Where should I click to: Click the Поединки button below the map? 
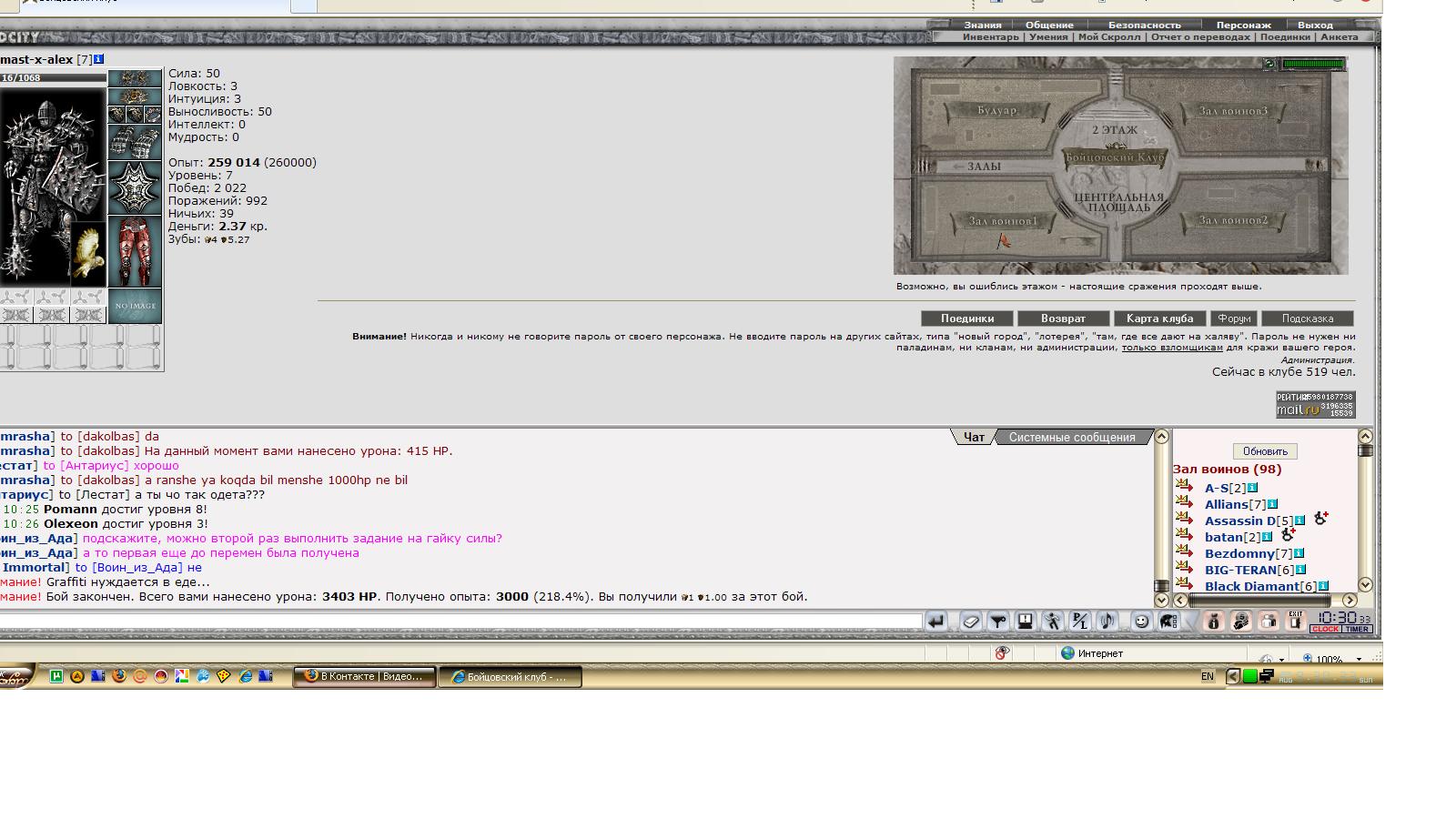click(967, 318)
